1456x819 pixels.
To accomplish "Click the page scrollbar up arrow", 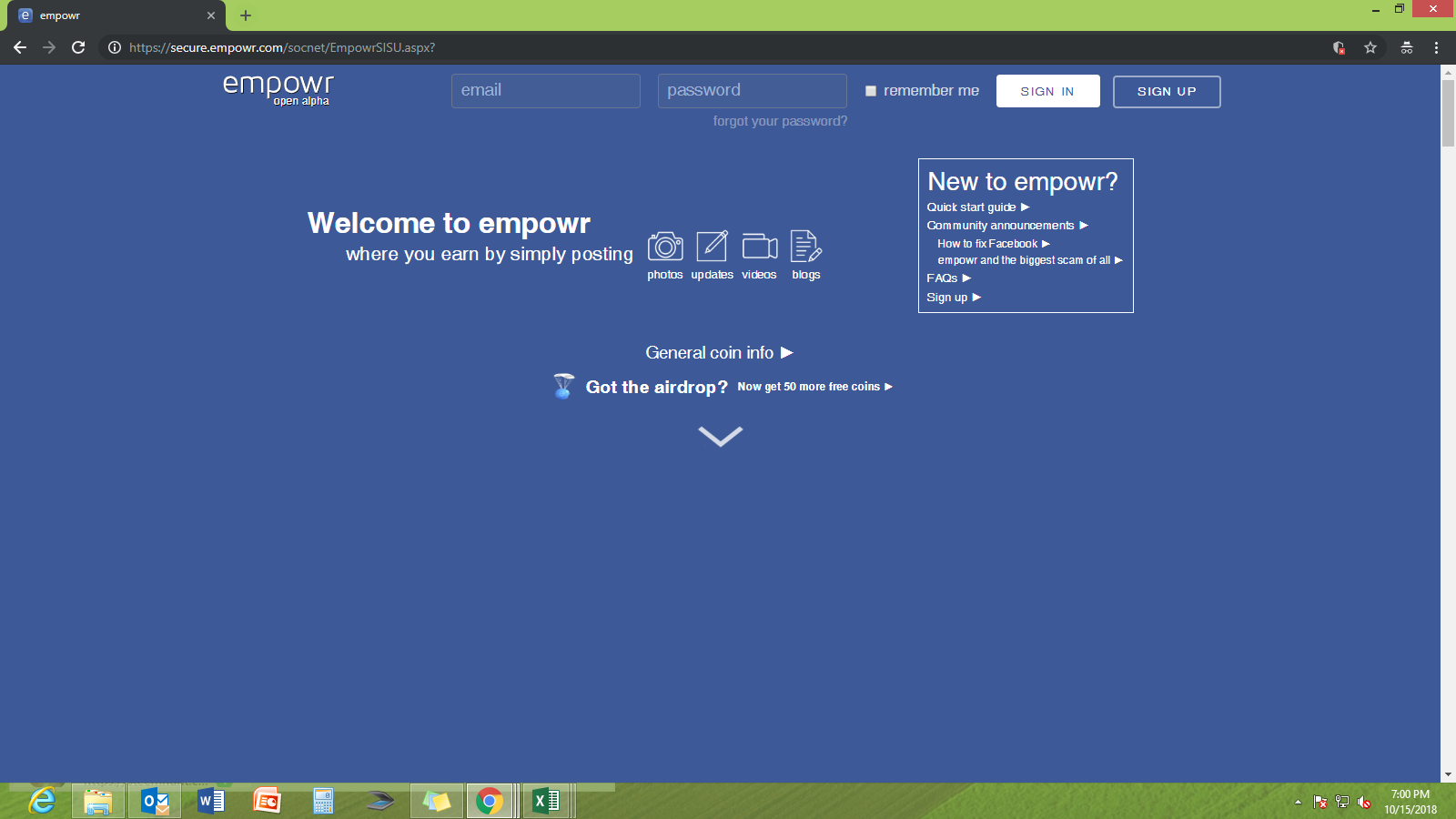I will [1448, 72].
